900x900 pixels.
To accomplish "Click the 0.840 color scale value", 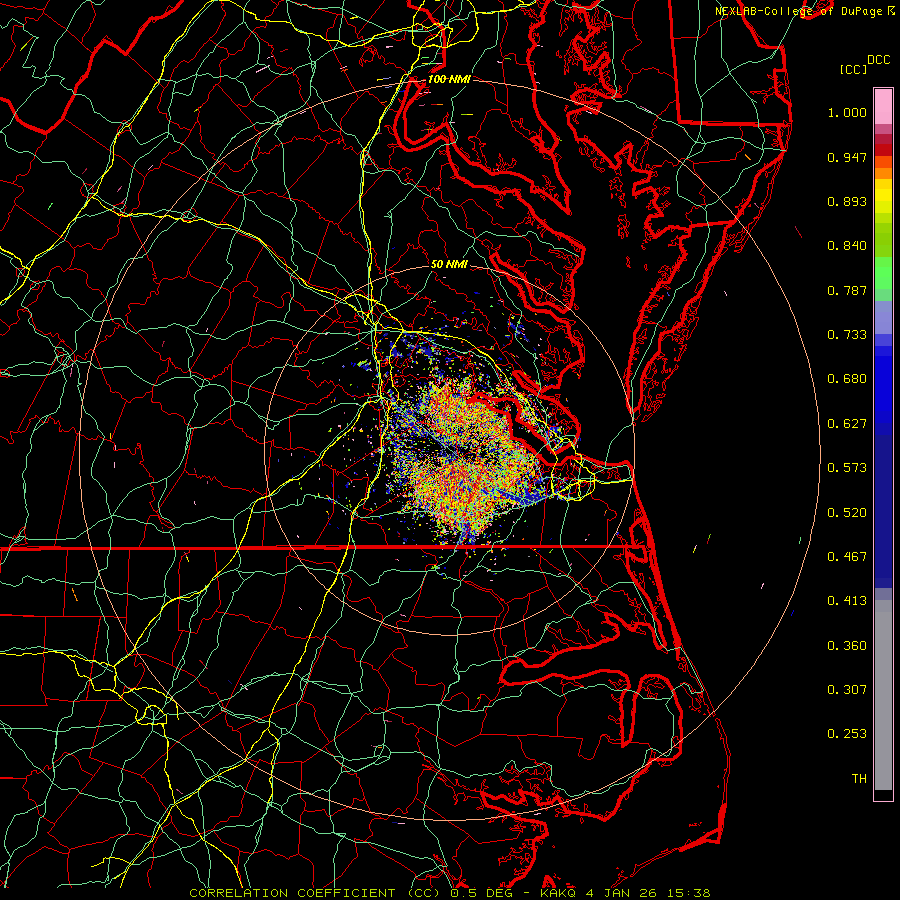I will [847, 246].
